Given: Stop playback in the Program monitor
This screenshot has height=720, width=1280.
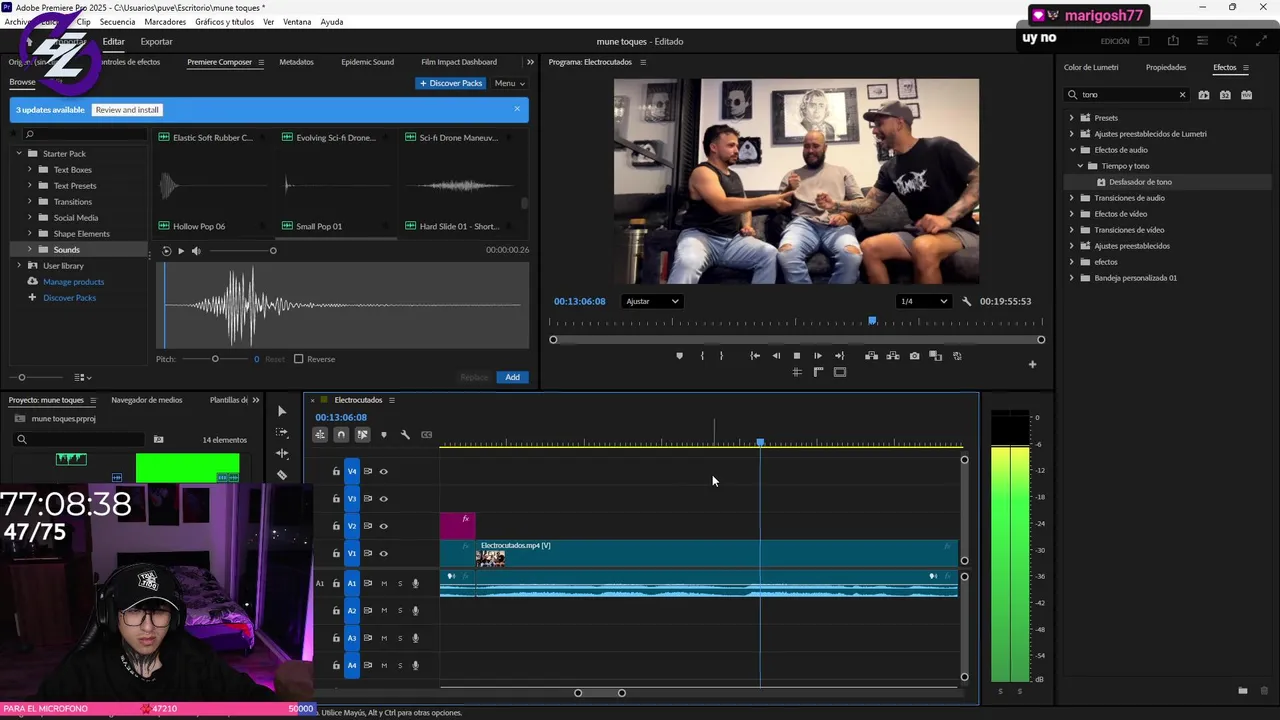Looking at the screenshot, I should pyautogui.click(x=797, y=356).
